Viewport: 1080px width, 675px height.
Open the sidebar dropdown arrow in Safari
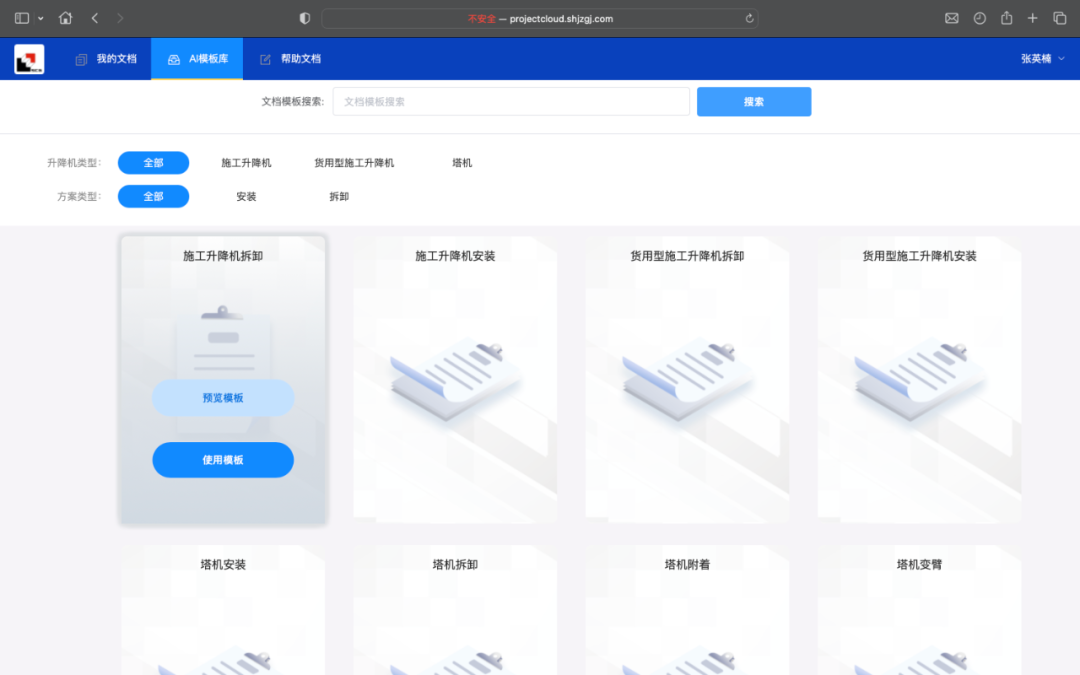(x=41, y=18)
